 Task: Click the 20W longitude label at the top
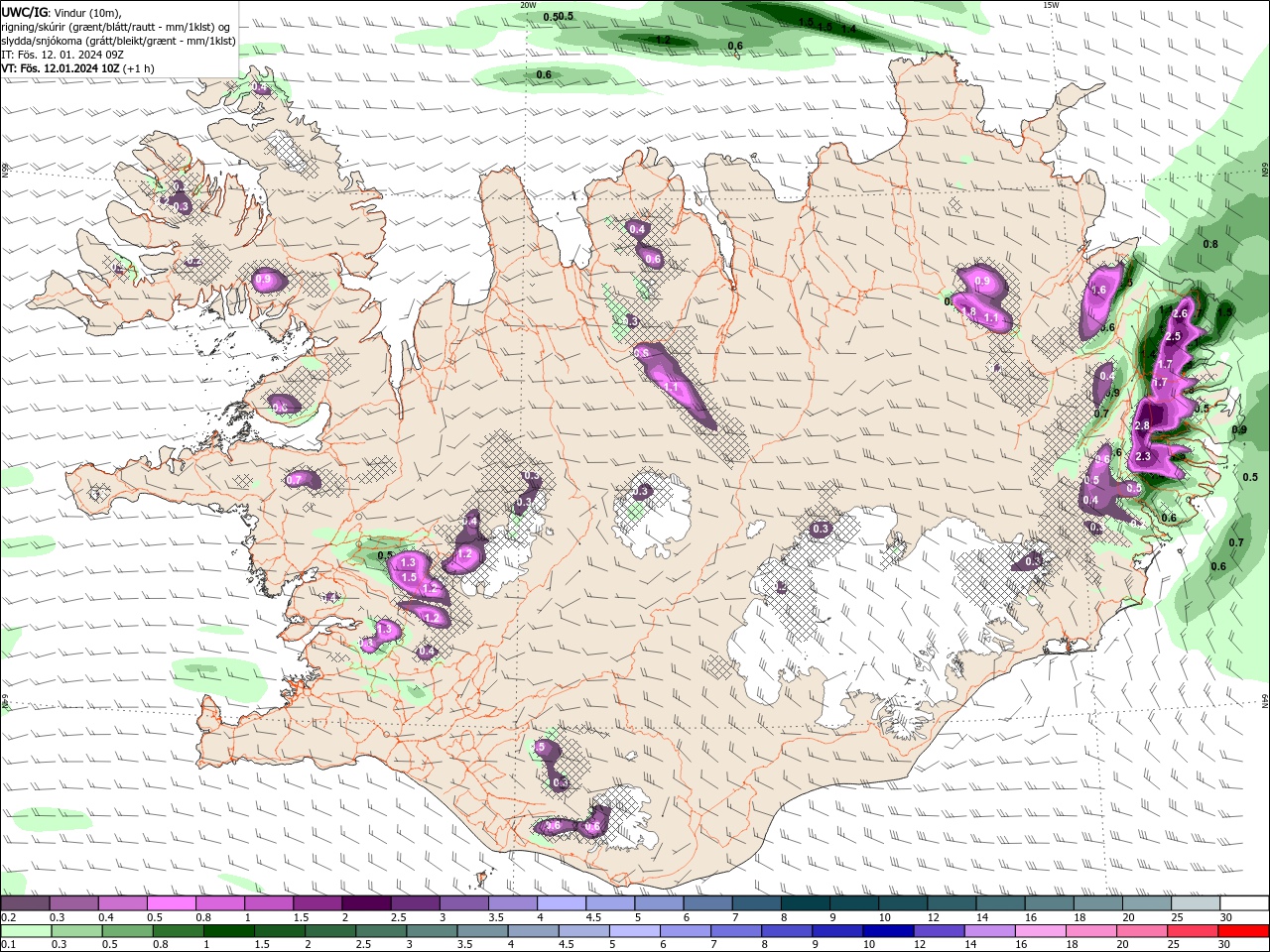click(528, 5)
